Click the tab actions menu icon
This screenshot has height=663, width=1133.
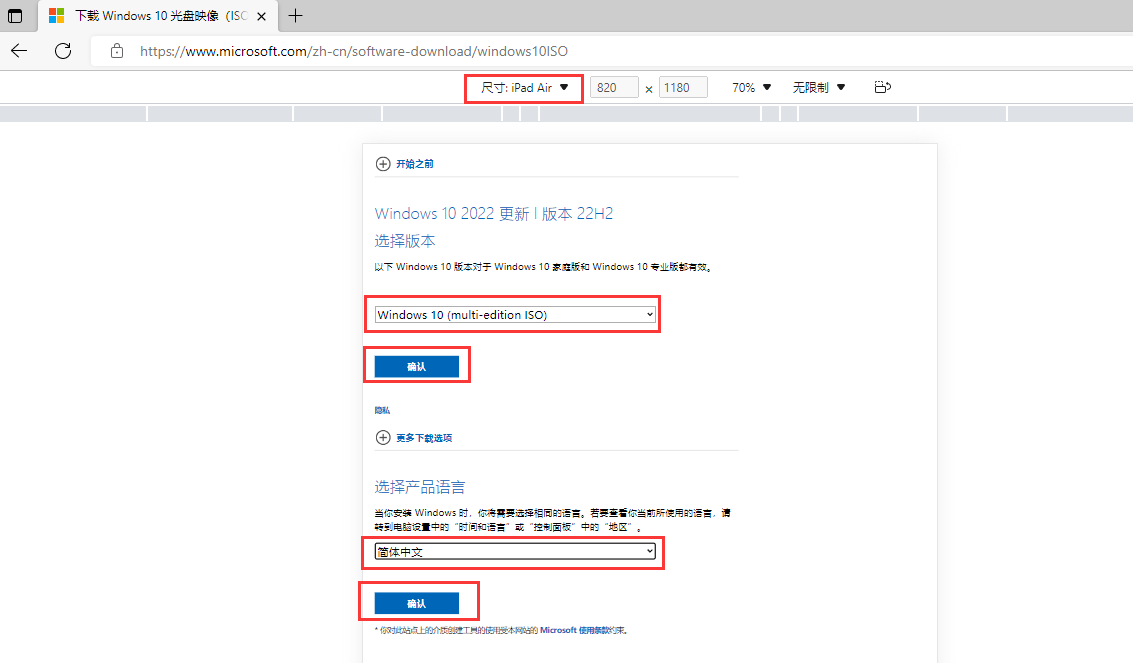click(x=15, y=16)
